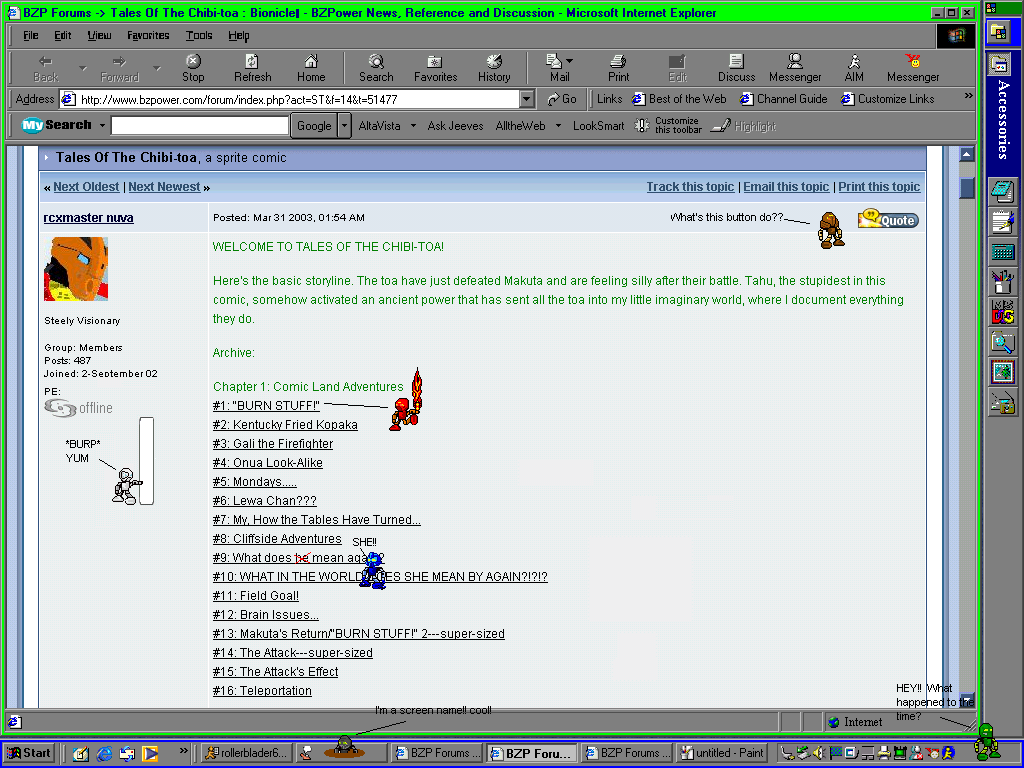Open the My Search dropdown arrow
This screenshot has width=1024, height=768.
(x=102, y=125)
